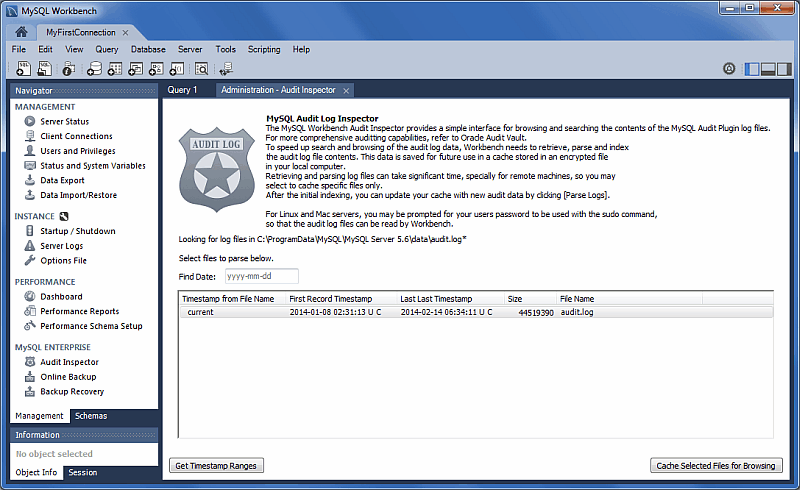The image size is (800, 490).
Task: Open Startup / Shutdown
Action: (x=78, y=231)
